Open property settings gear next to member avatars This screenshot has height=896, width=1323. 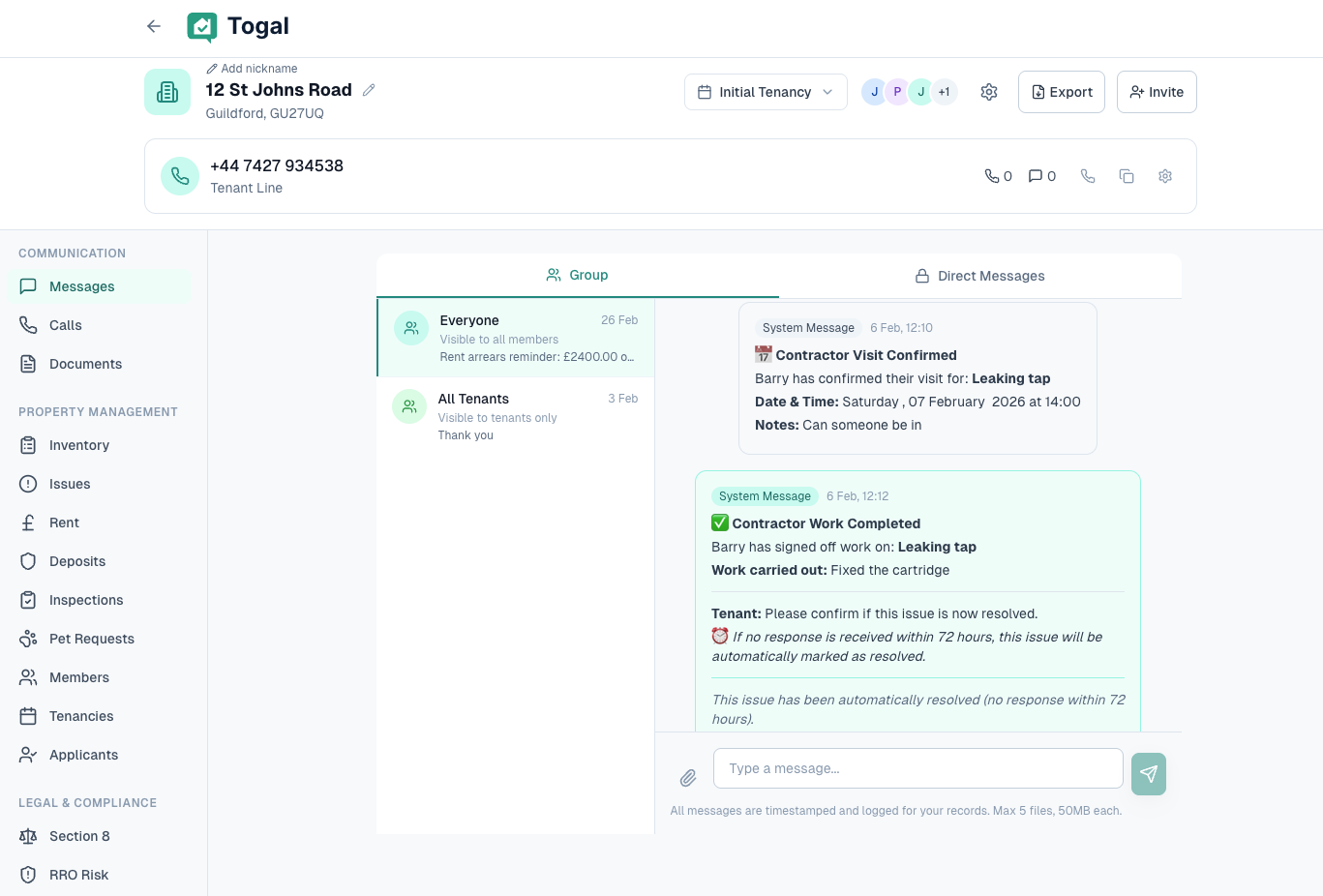coord(988,91)
